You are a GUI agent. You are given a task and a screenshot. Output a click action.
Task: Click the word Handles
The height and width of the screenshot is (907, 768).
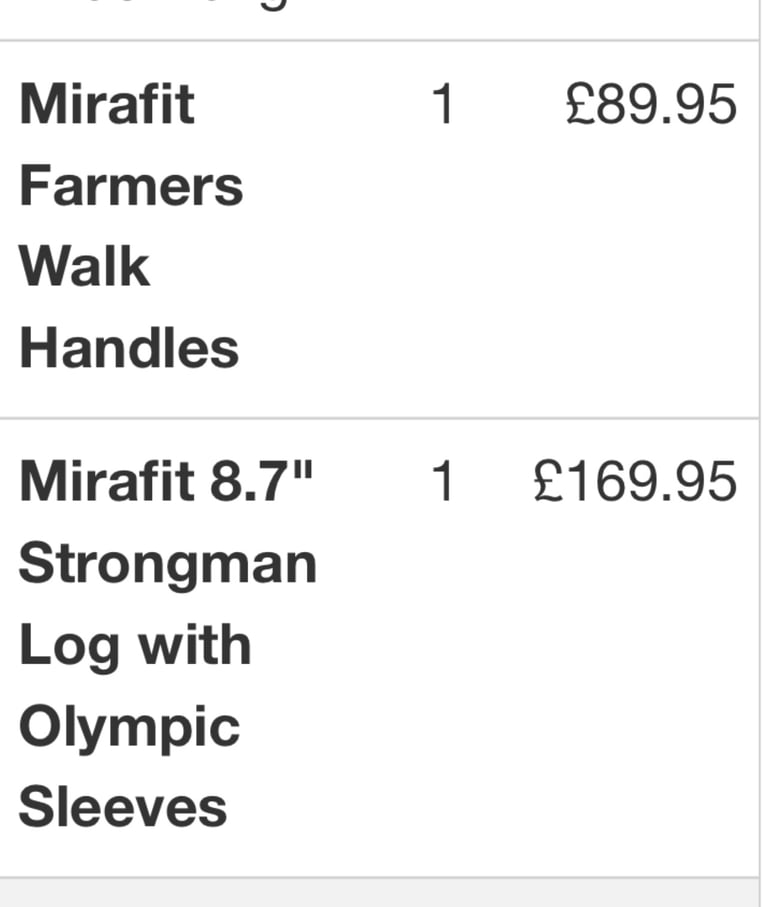(129, 348)
